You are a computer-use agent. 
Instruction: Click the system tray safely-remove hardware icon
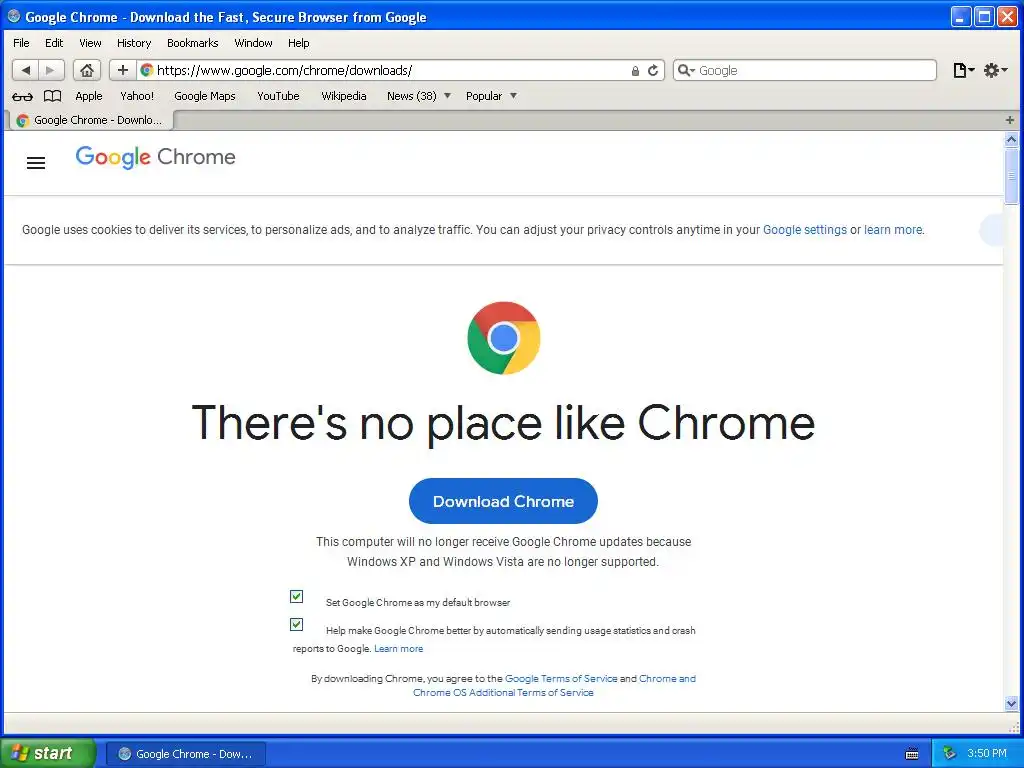(950, 753)
